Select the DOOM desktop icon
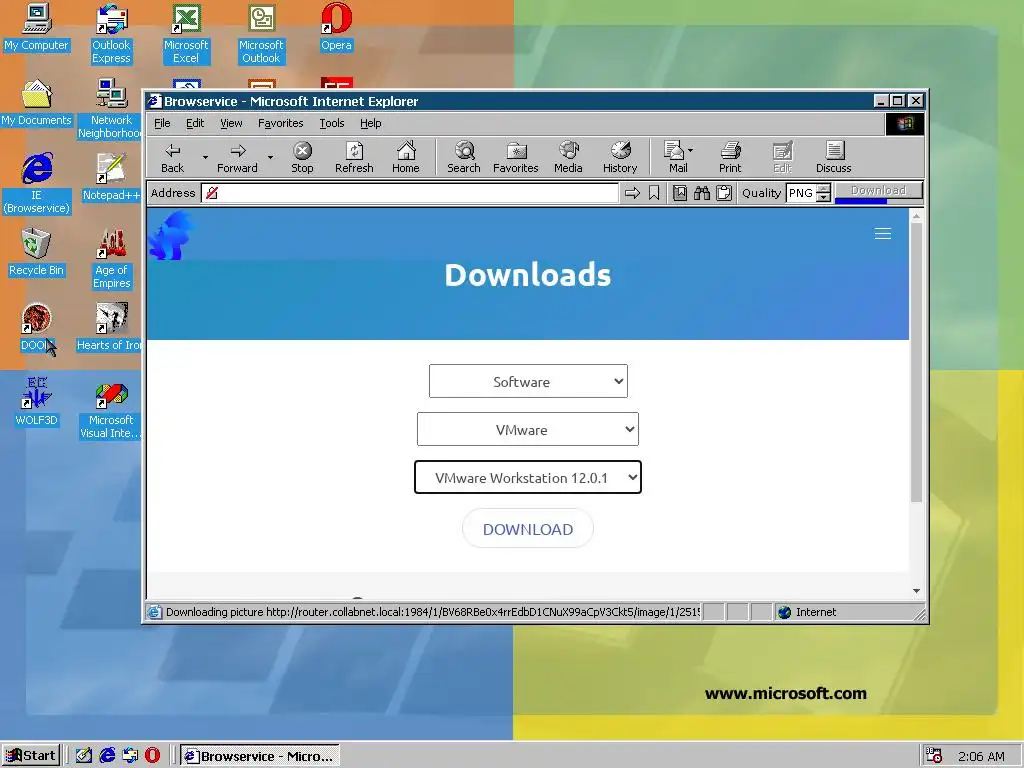This screenshot has height=768, width=1024. coord(36,327)
